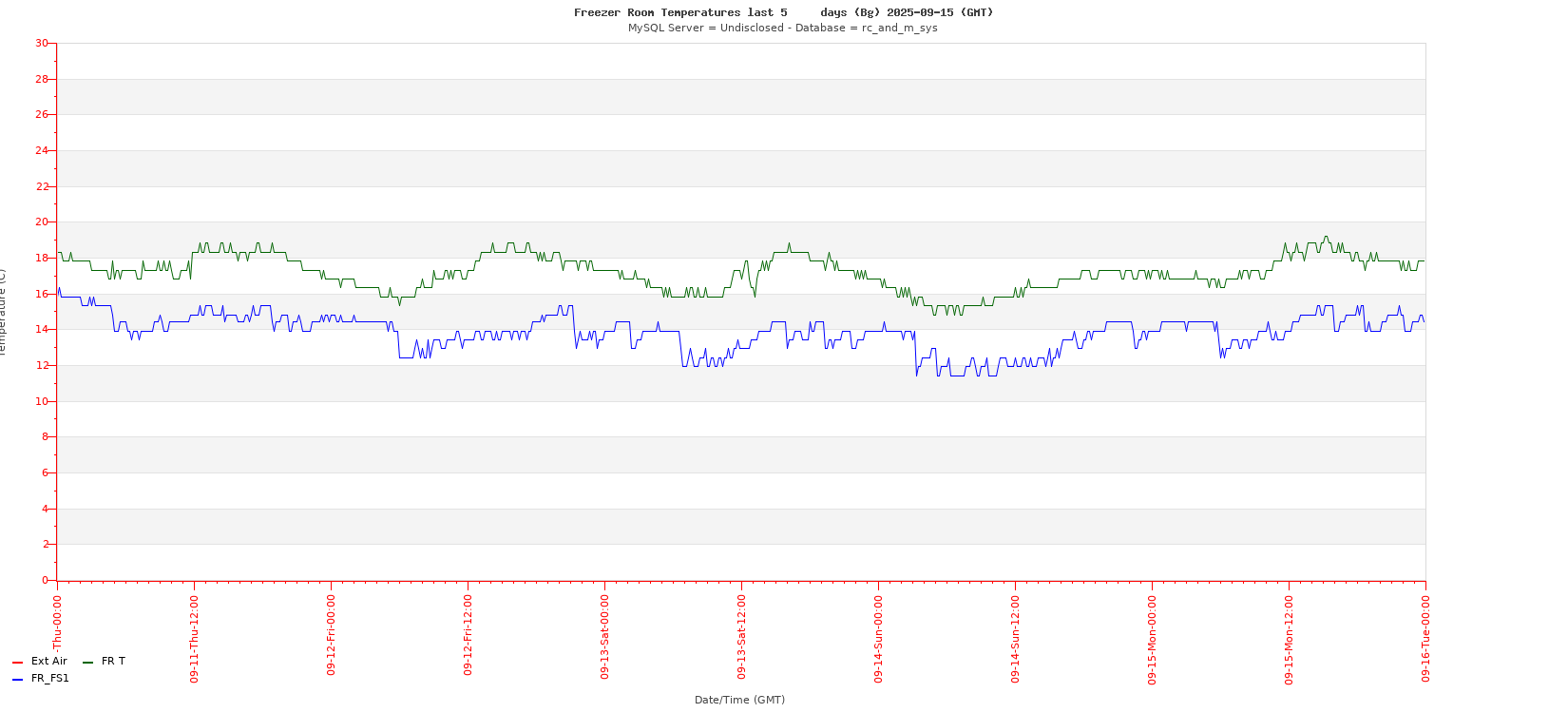Click y-axis label 28
Image resolution: width=1568 pixels, height=713 pixels.
point(41,79)
